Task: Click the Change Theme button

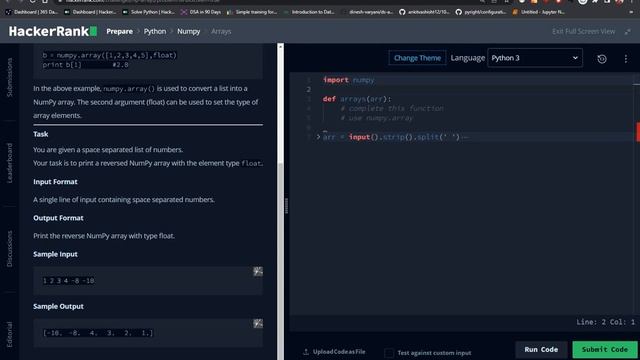Action: pos(417,58)
